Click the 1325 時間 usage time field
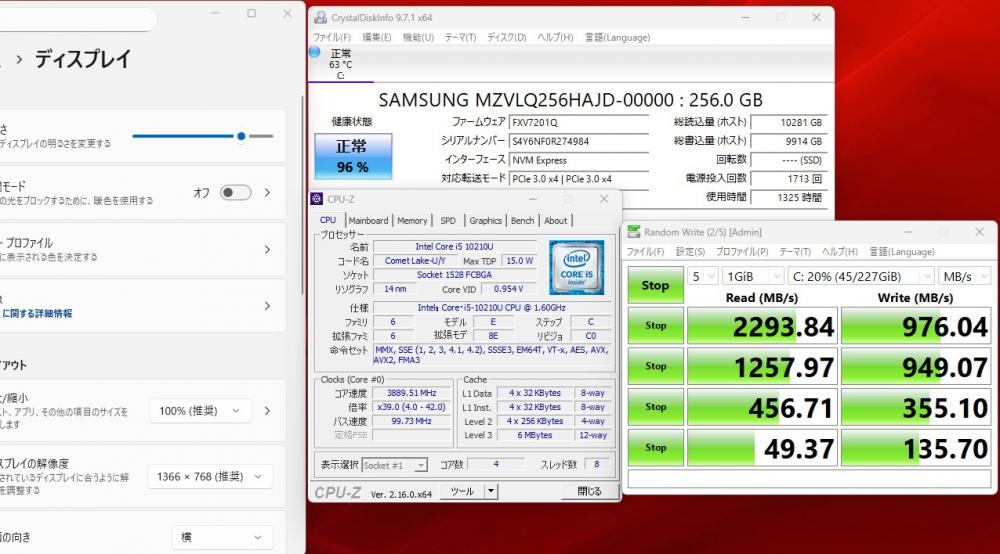 click(789, 198)
